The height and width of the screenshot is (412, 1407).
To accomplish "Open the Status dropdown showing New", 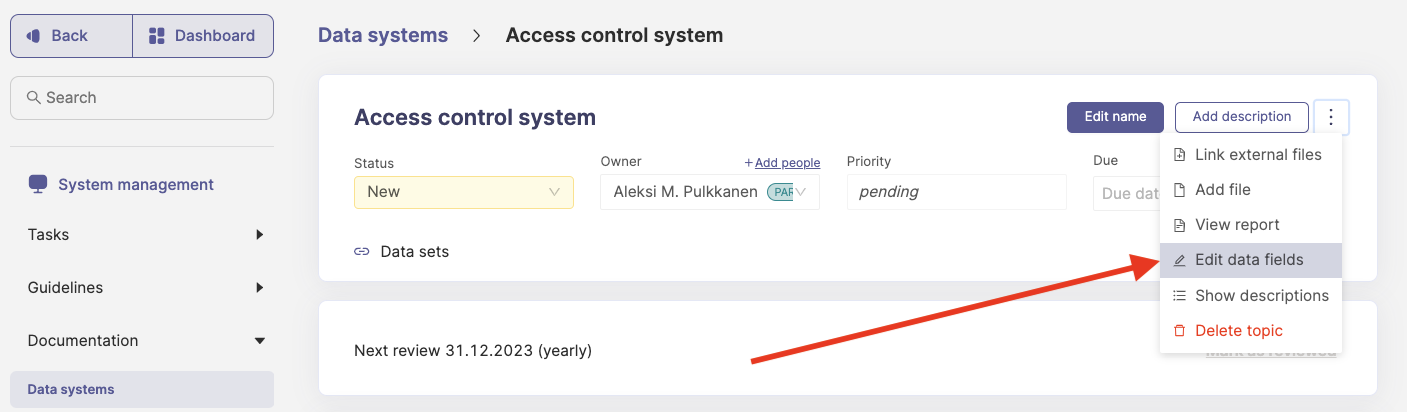I will tap(464, 192).
